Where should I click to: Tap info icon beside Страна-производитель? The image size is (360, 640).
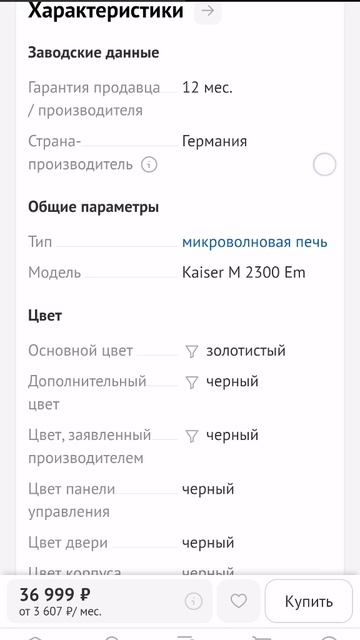click(x=149, y=165)
